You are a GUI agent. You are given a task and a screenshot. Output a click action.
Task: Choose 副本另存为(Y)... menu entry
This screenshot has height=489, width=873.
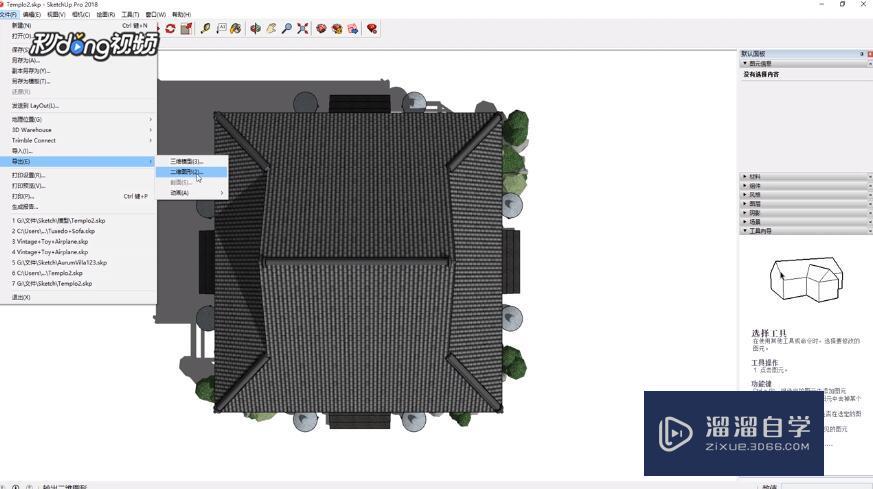[x=79, y=71]
